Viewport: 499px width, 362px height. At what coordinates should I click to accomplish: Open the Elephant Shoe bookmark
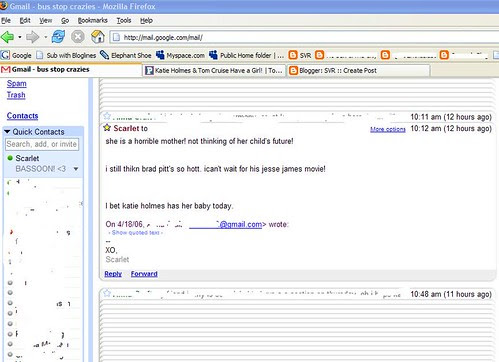coord(126,55)
